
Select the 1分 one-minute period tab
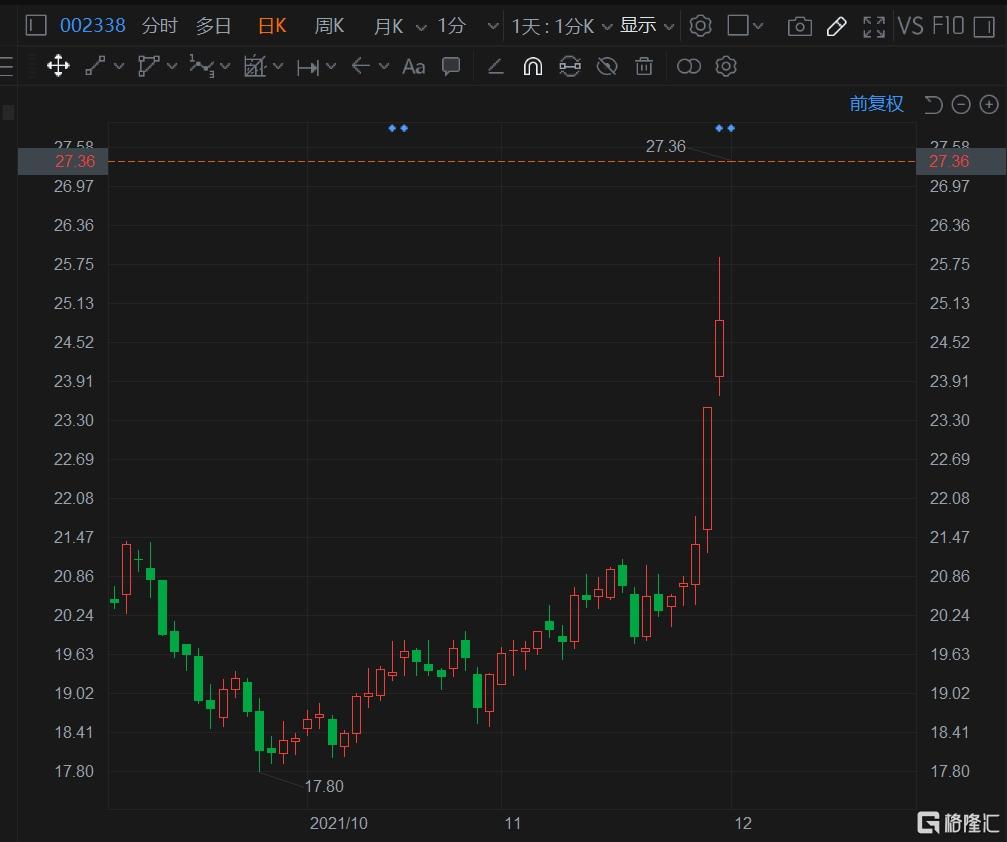tap(451, 26)
